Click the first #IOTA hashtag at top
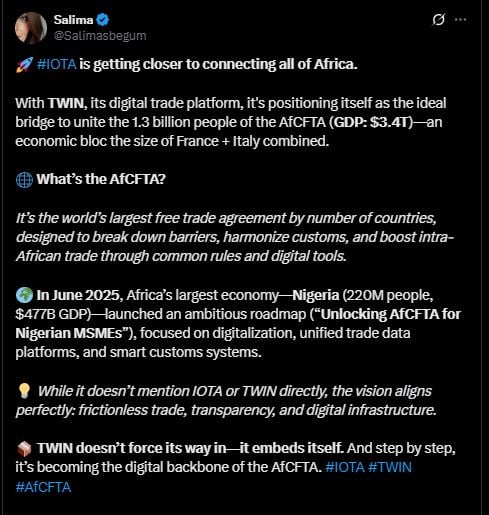 (57, 64)
